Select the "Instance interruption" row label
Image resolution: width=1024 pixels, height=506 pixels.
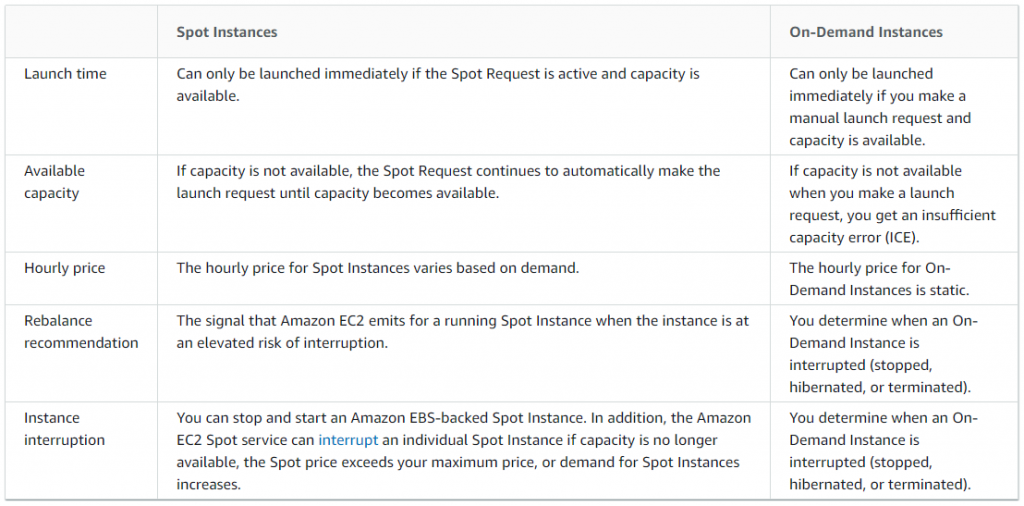tap(64, 429)
